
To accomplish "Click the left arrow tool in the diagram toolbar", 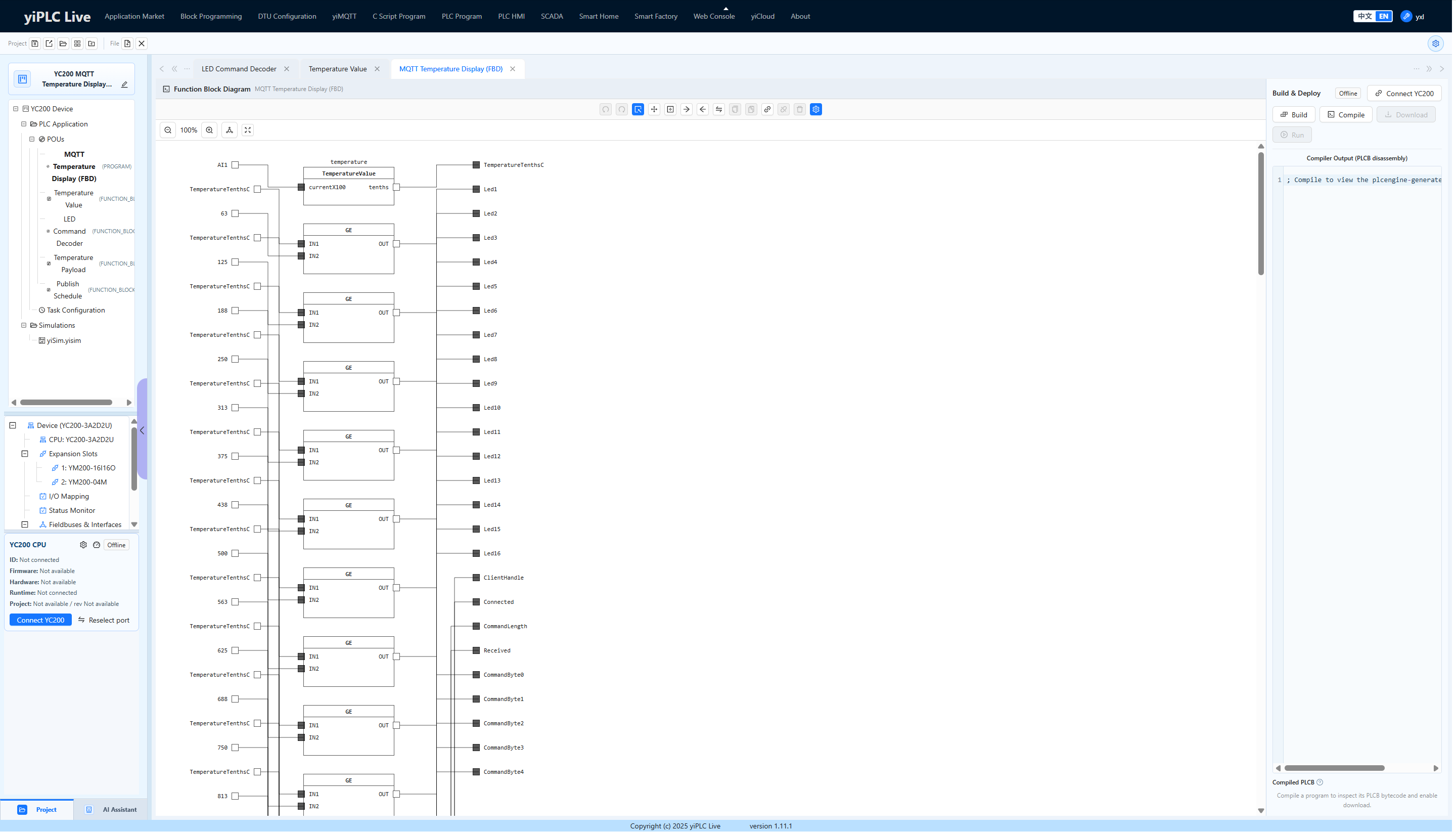I will [703, 109].
